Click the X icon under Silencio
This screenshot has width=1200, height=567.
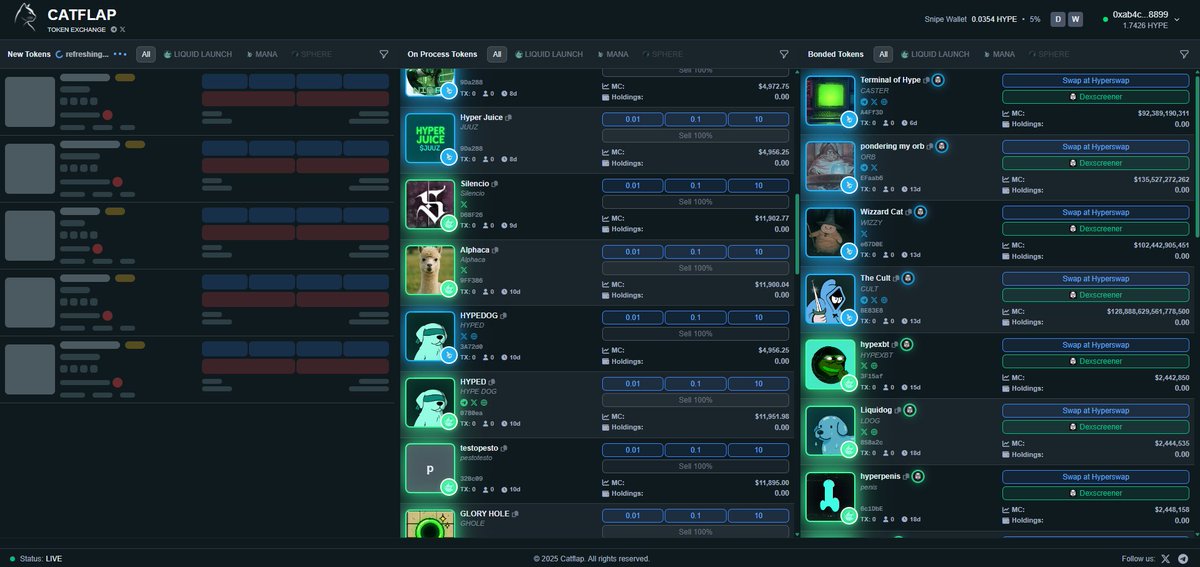click(463, 204)
